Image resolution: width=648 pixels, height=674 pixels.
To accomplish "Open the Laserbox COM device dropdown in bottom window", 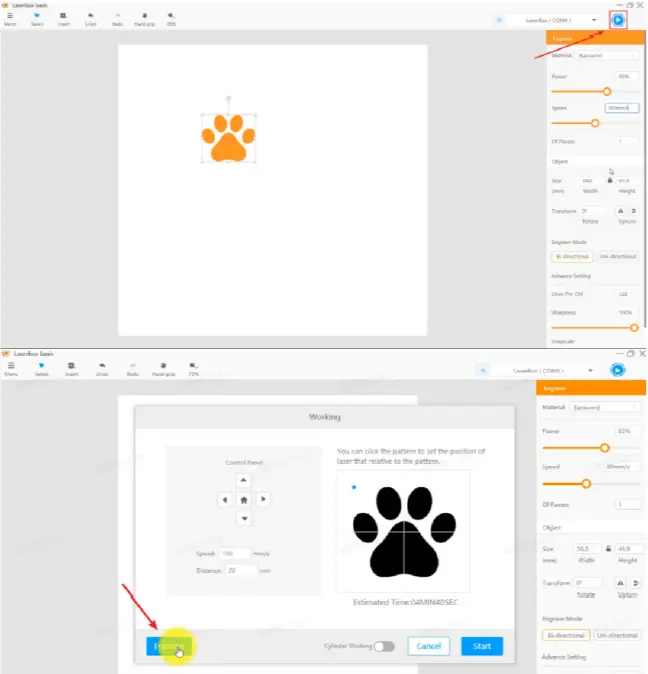I will point(546,371).
